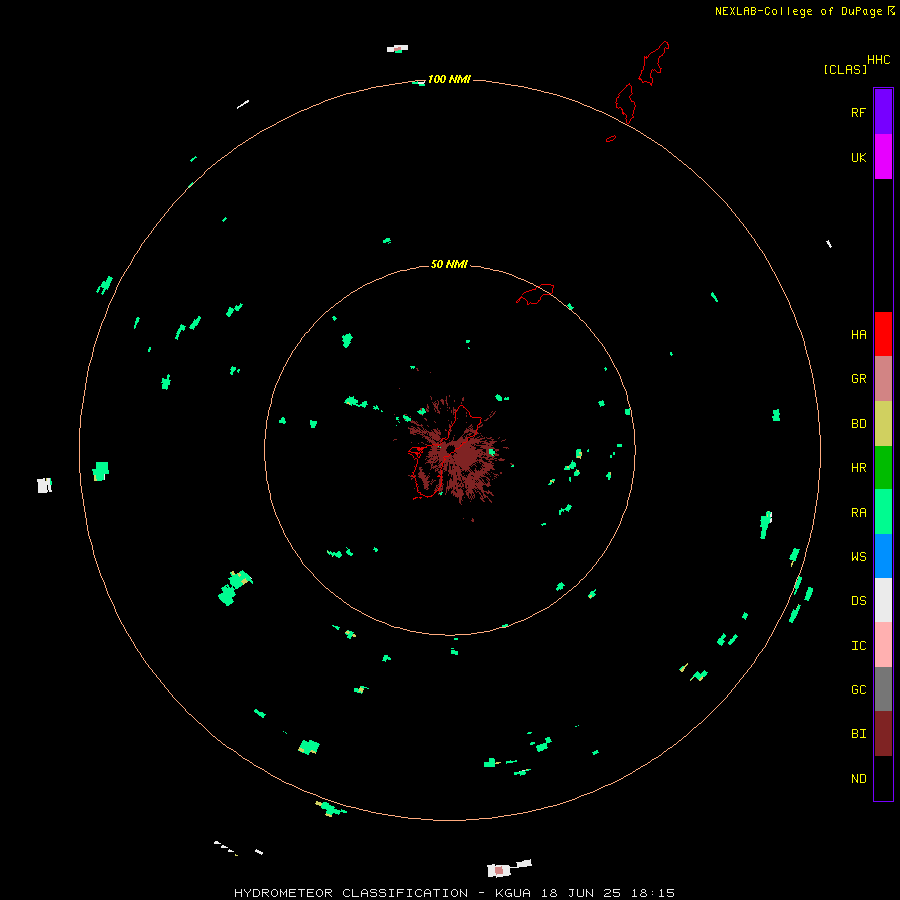Viewport: 900px width, 900px height.
Task: Click the [CLAS] units label
Action: pyautogui.click(x=845, y=69)
